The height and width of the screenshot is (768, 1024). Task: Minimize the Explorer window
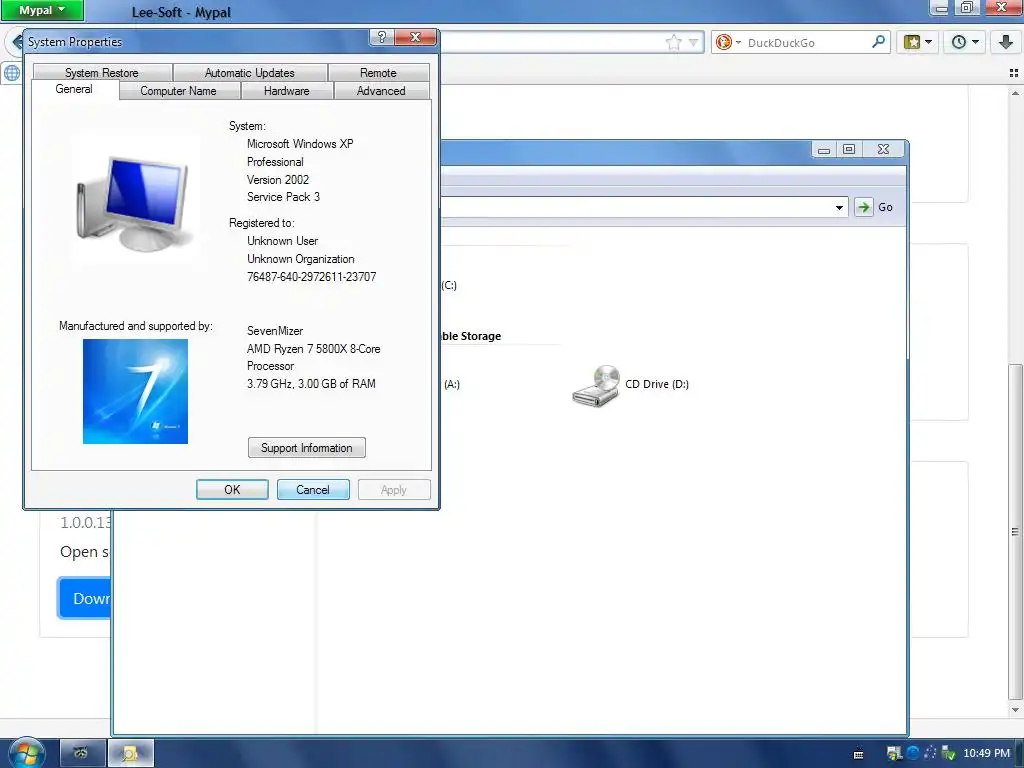pos(824,150)
